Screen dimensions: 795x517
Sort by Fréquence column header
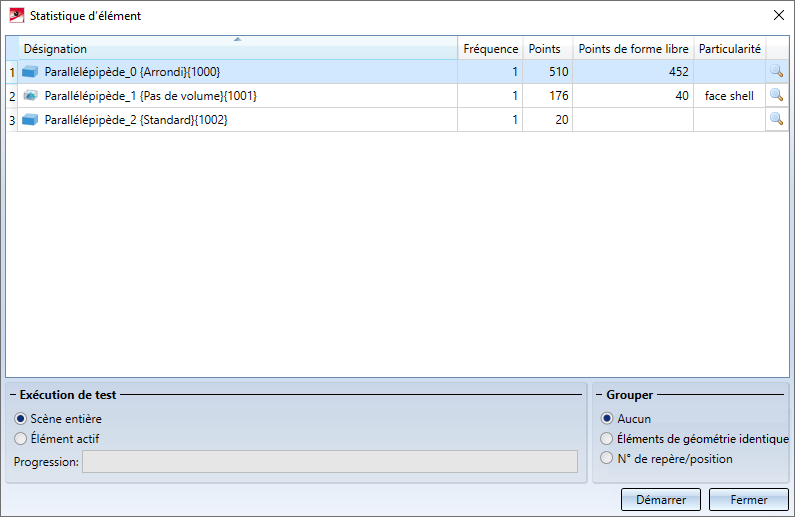[x=490, y=49]
